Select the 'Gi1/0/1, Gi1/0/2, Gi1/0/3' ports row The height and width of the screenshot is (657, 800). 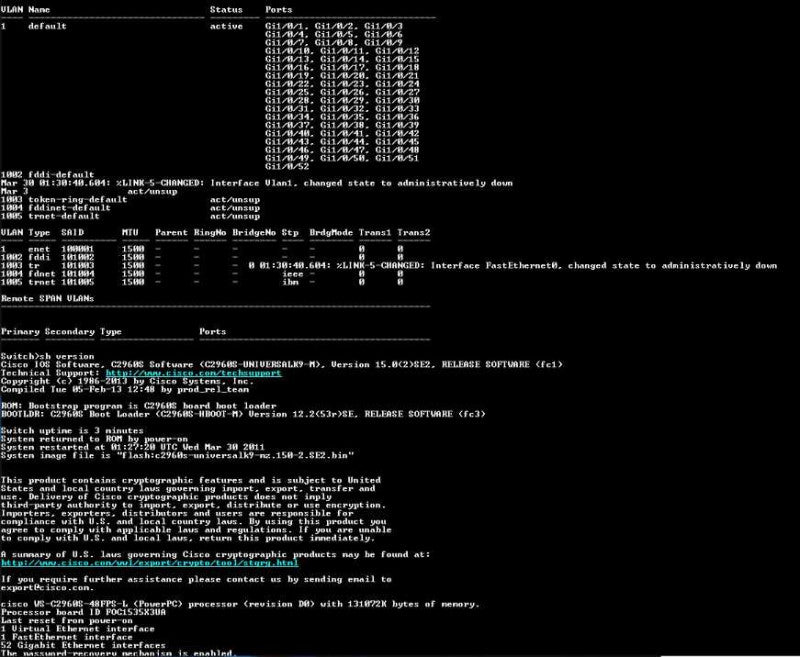334,26
